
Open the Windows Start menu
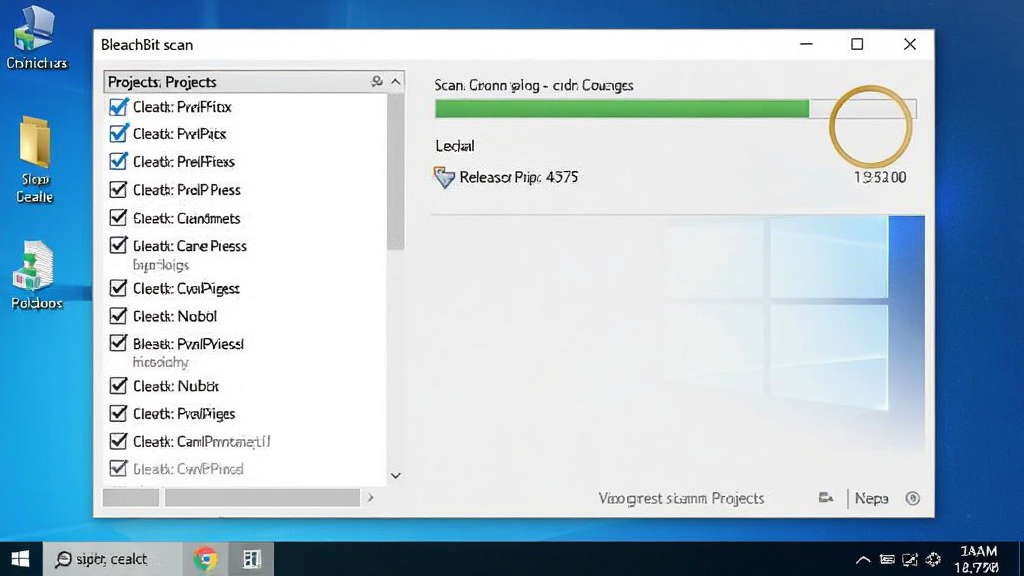tap(20, 559)
